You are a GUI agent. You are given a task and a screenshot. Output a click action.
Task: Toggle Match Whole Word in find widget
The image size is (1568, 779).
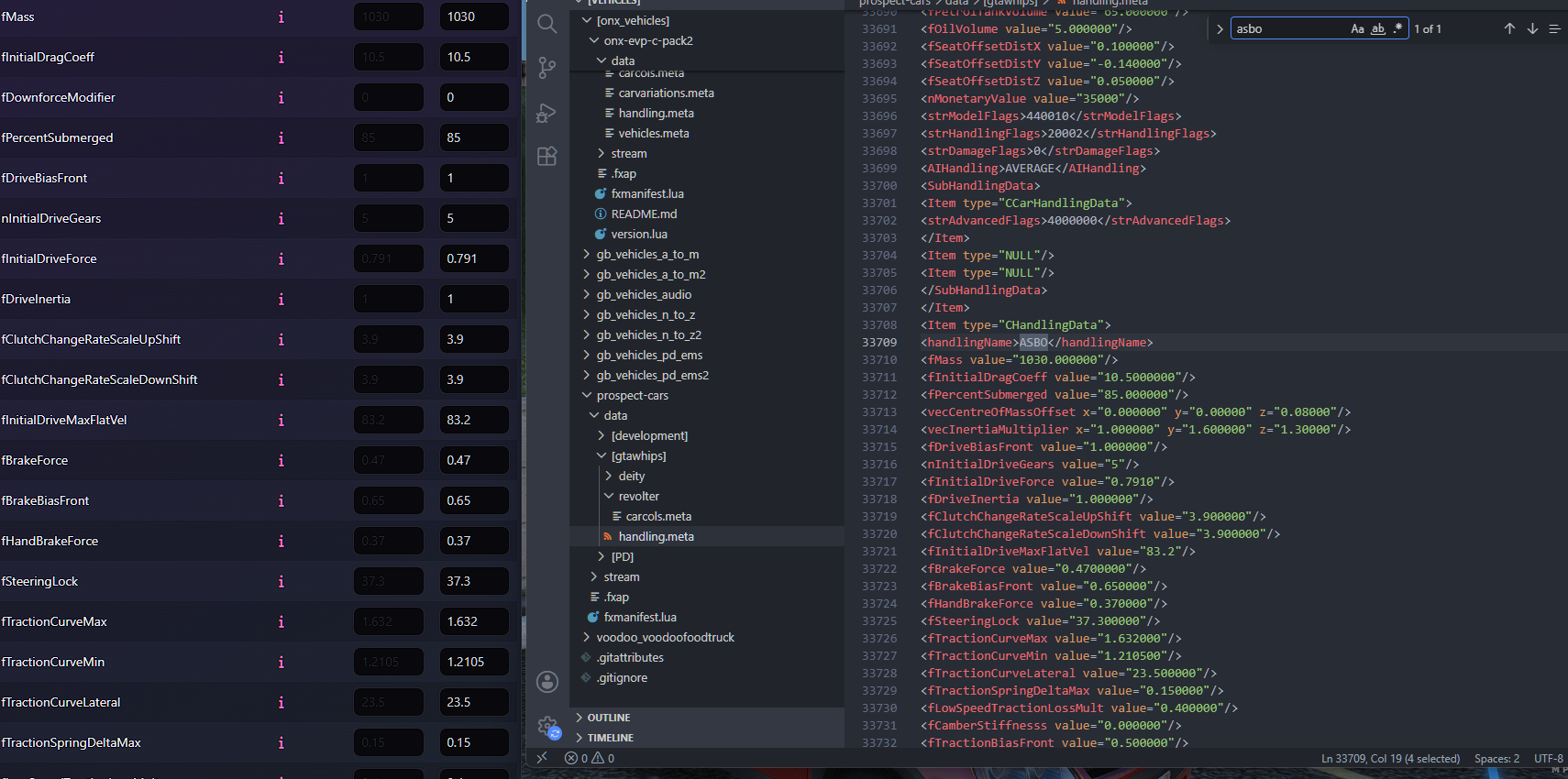[x=1378, y=29]
